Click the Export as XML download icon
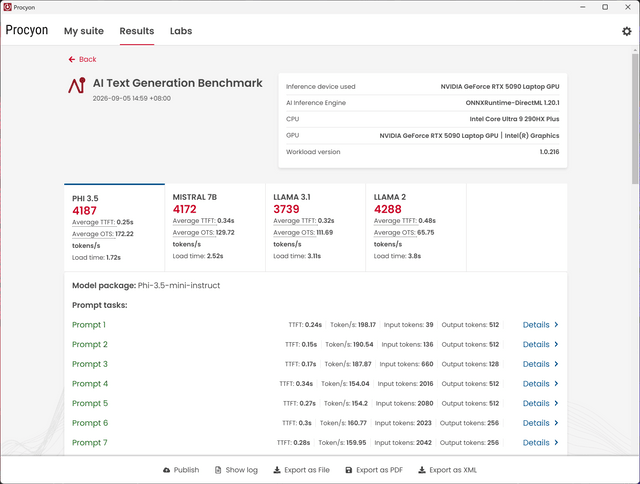The image size is (640, 484). pyautogui.click(x=422, y=470)
